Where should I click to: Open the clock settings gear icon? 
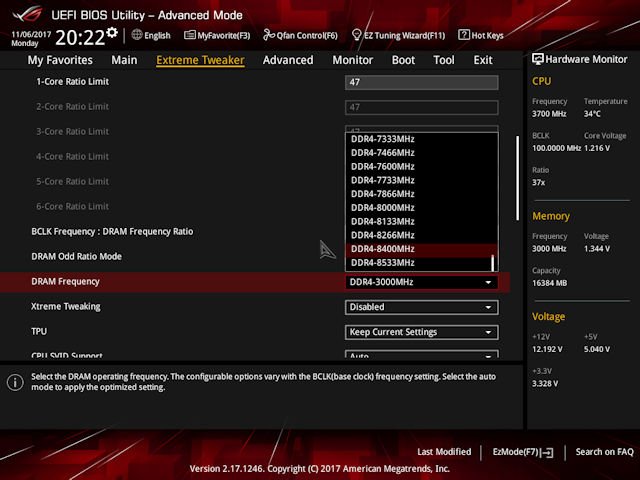pos(112,33)
